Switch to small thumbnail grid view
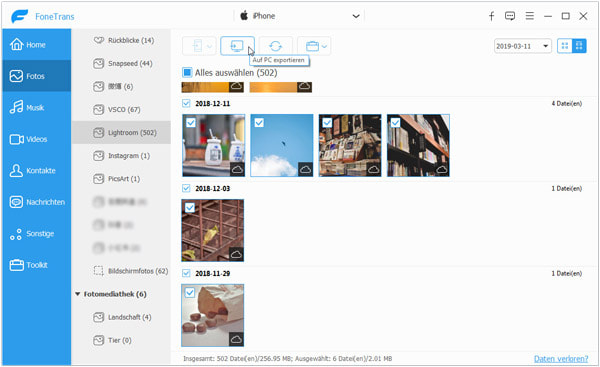This screenshot has height=367, width=600. [x=565, y=46]
